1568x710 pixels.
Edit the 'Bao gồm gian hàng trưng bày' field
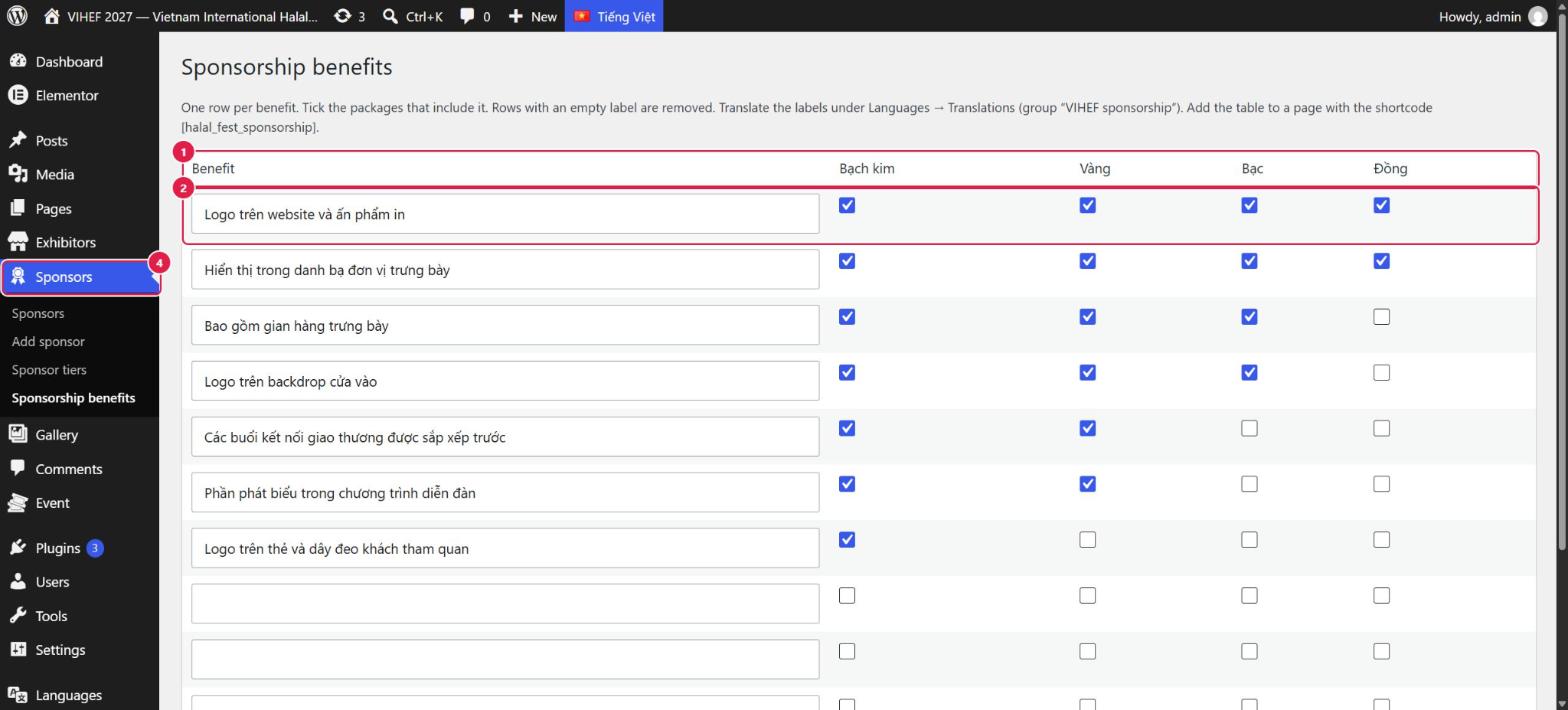505,325
